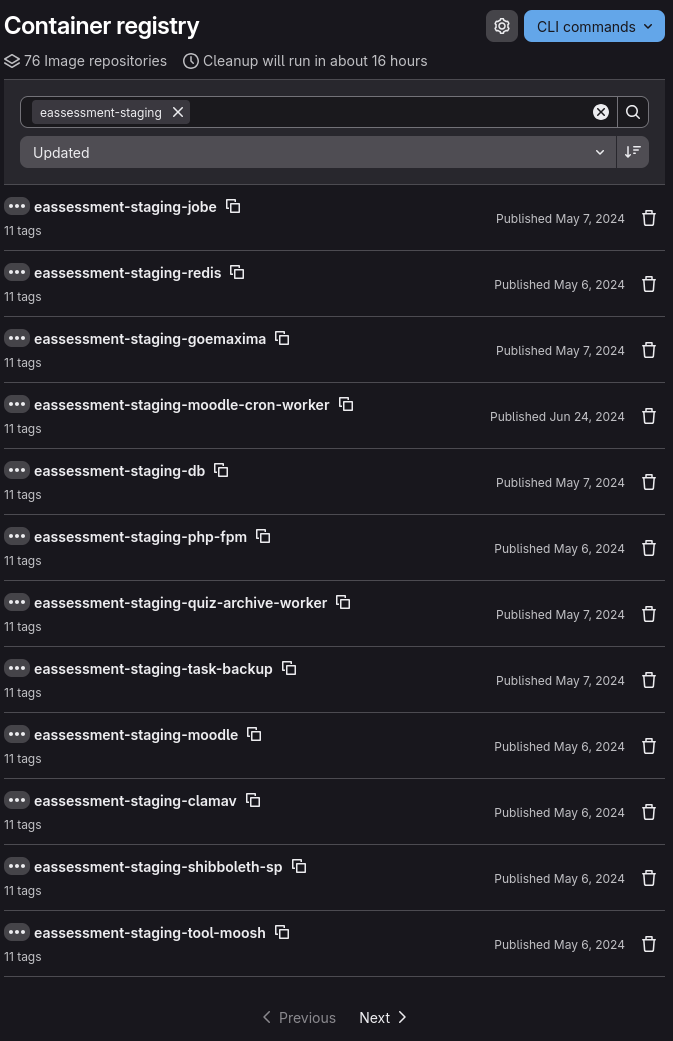Copy the eassessment-staging-php-fpm repository path

263,536
